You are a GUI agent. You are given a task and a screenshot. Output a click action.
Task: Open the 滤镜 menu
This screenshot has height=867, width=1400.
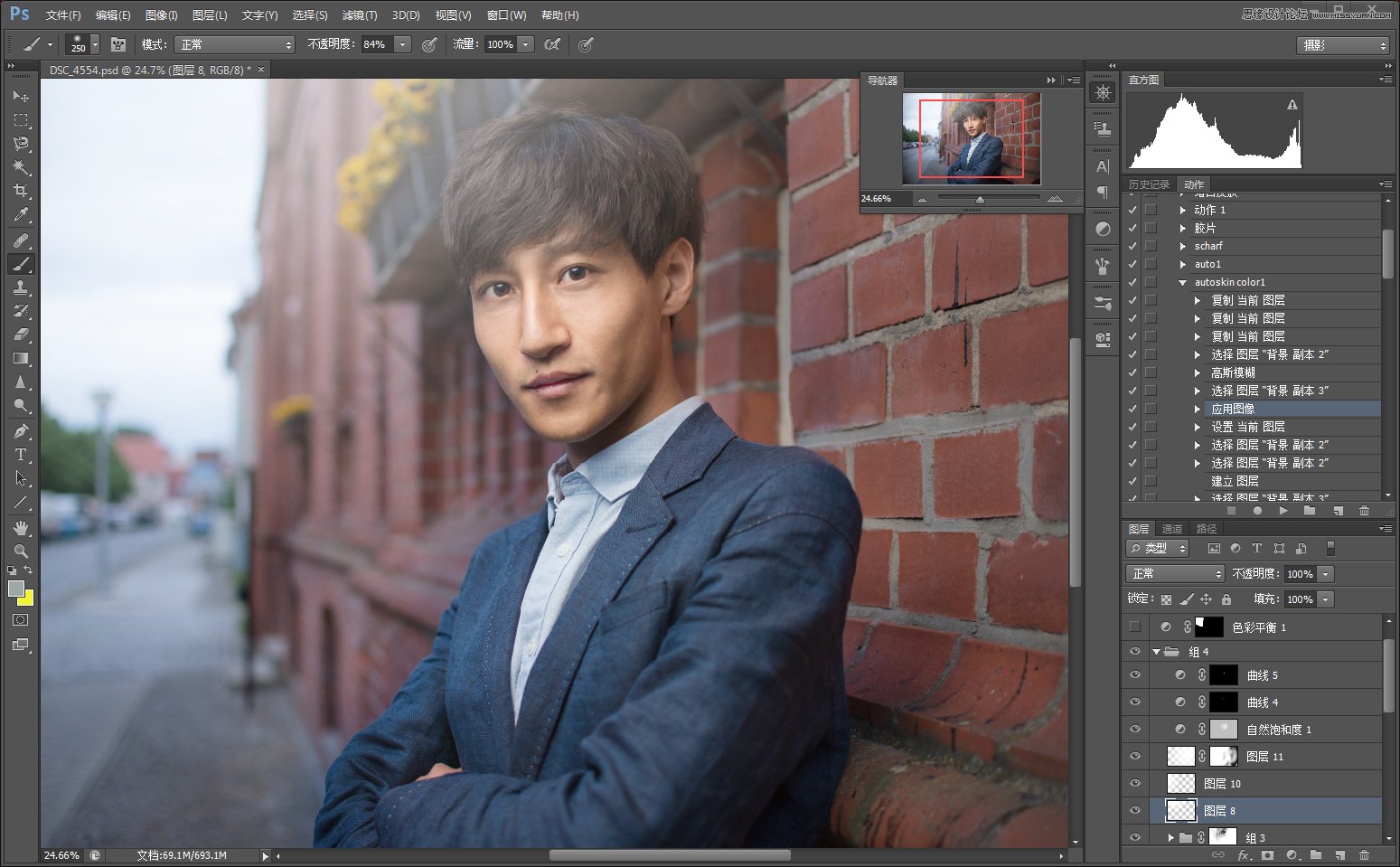(x=359, y=14)
